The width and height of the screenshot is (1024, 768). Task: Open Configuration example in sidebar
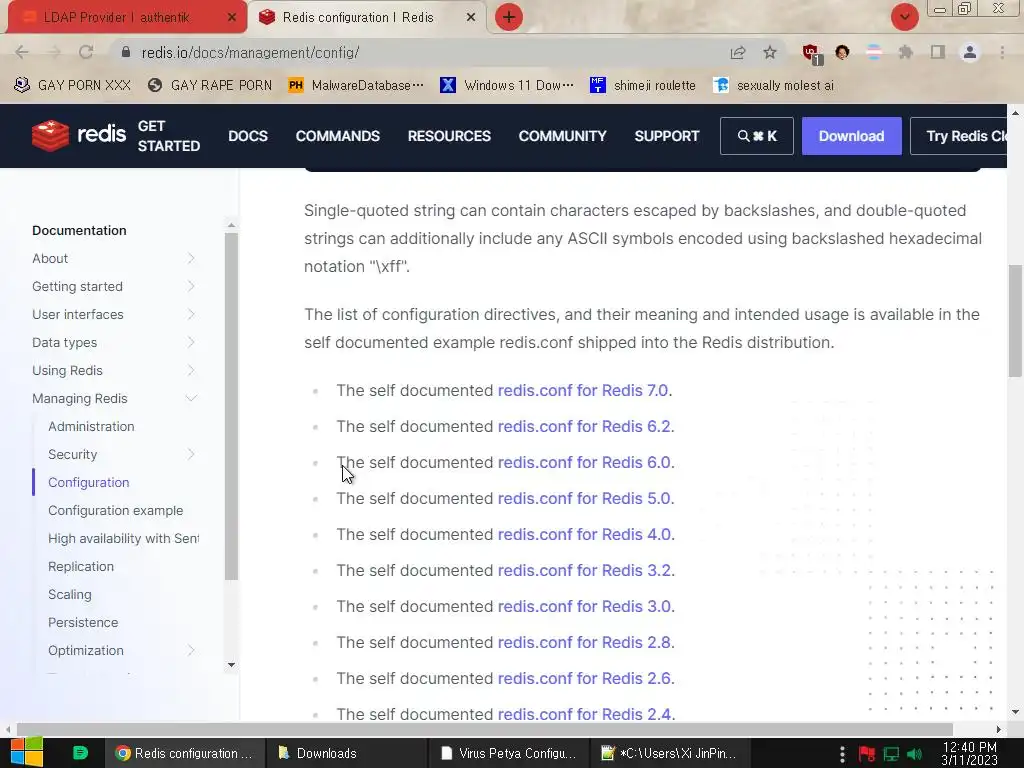point(116,511)
